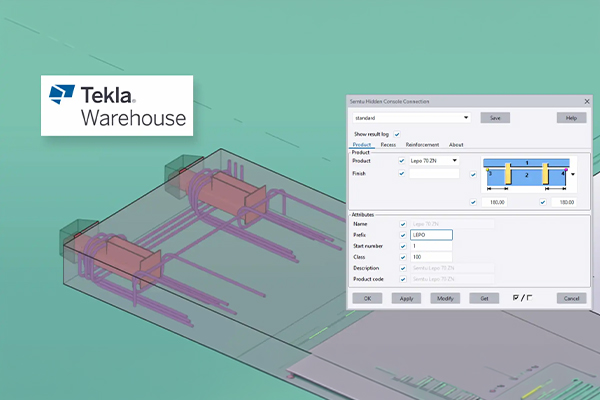The image size is (600, 400).
Task: Click the Tekla Warehouse logo
Action: click(118, 106)
